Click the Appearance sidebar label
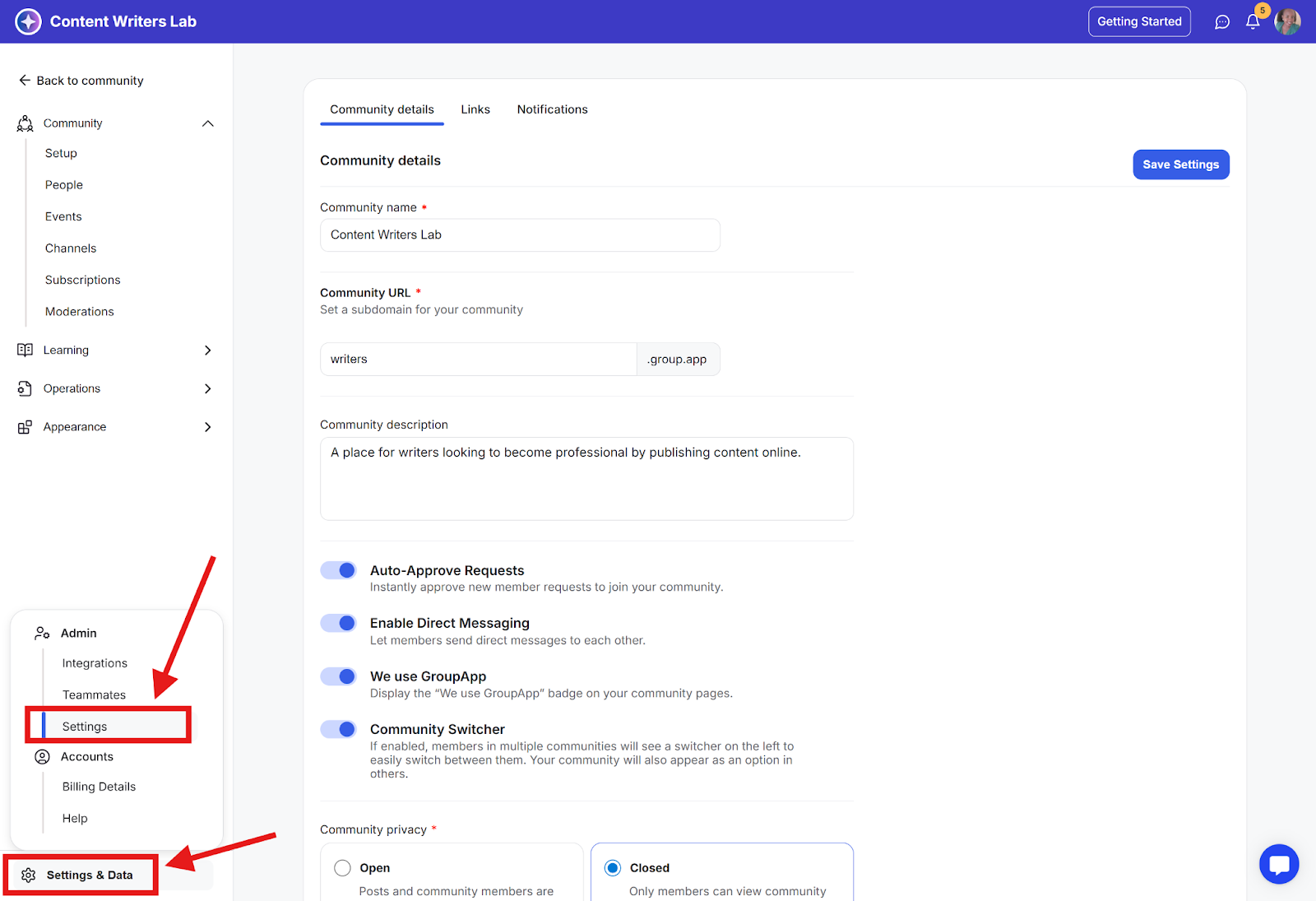Viewport: 1316px width, 901px height. coord(75,427)
